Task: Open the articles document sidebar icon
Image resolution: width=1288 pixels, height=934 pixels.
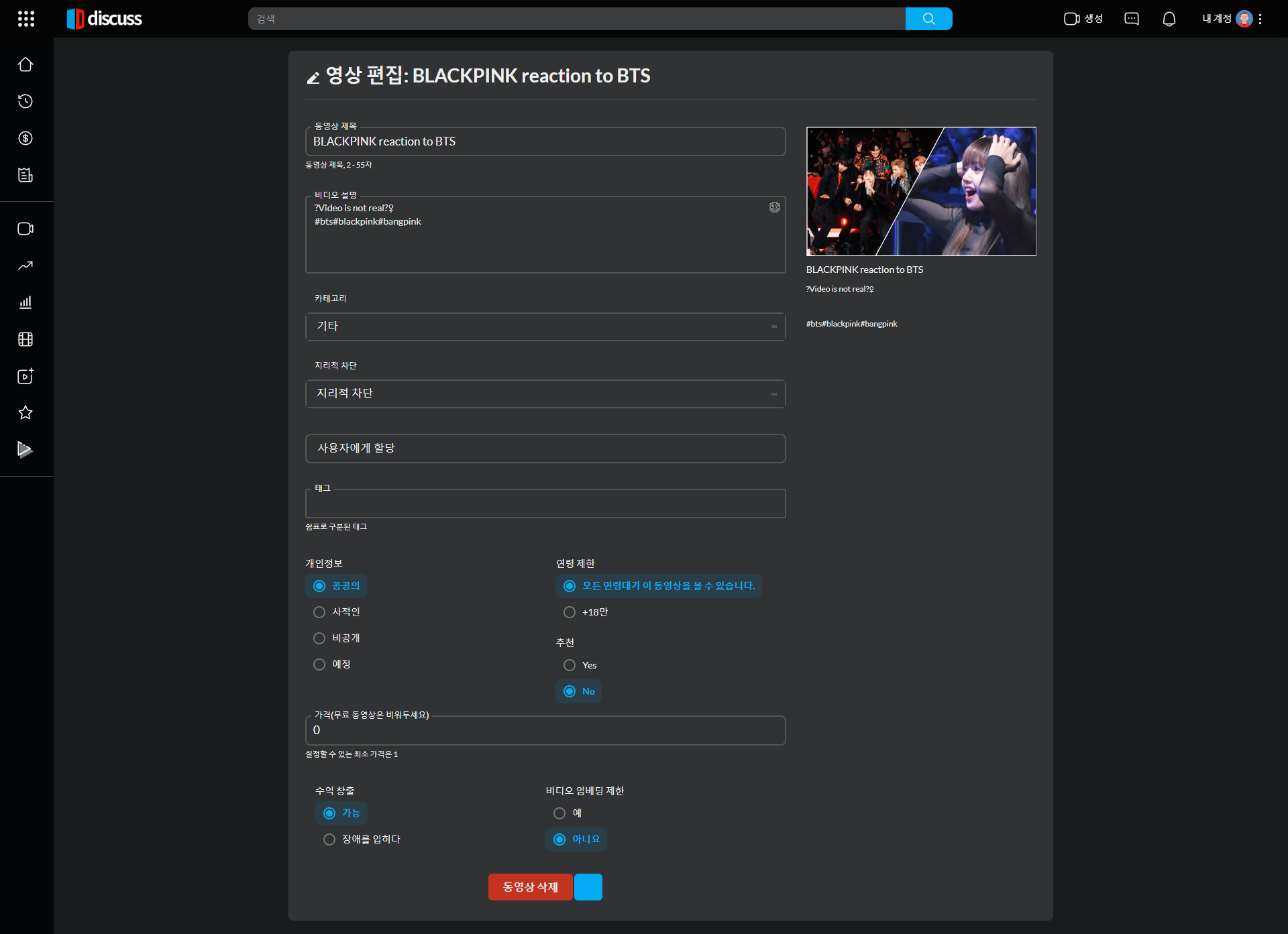Action: coord(25,175)
